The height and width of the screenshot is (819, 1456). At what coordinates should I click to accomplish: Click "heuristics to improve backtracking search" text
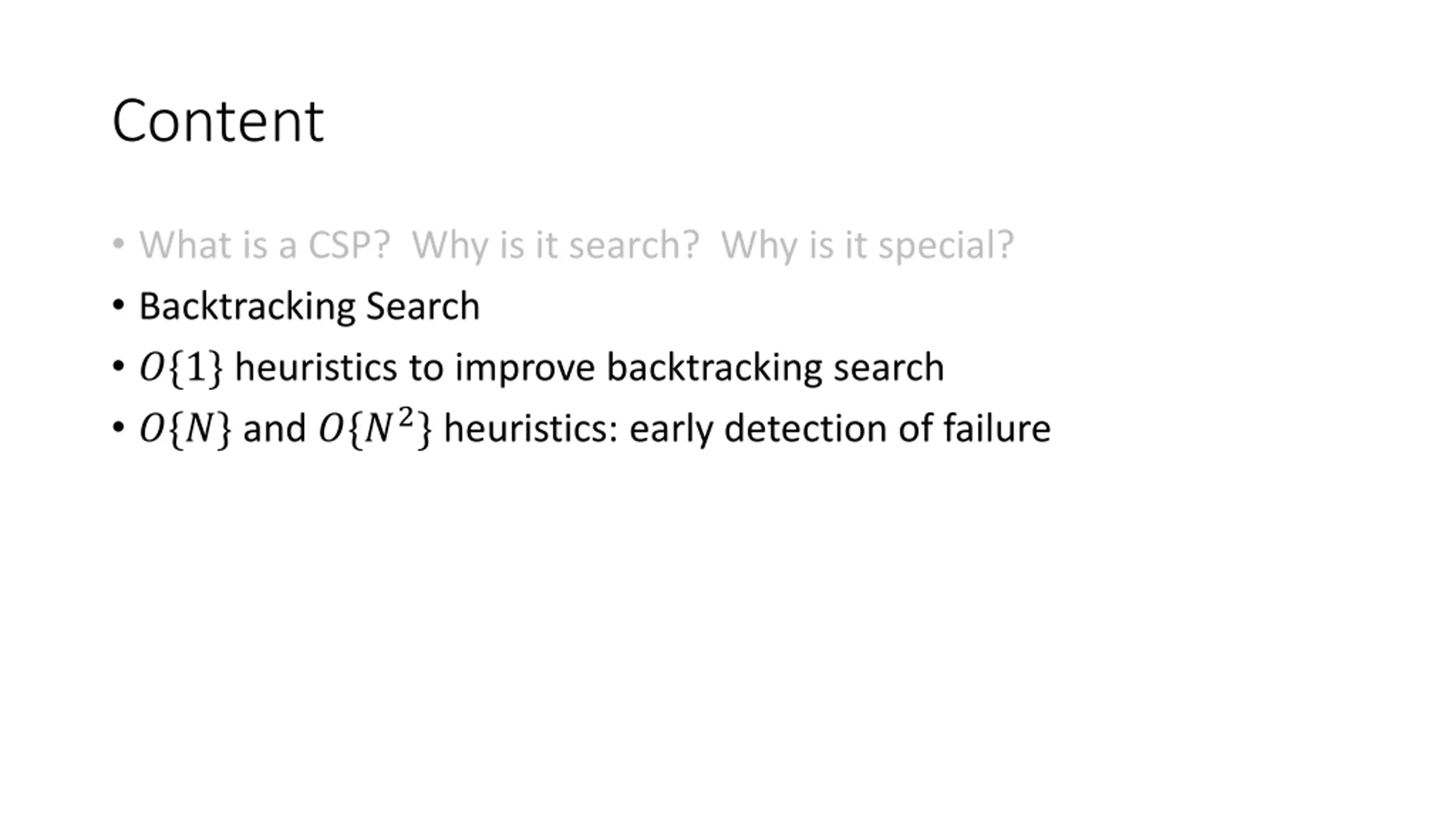(x=589, y=367)
